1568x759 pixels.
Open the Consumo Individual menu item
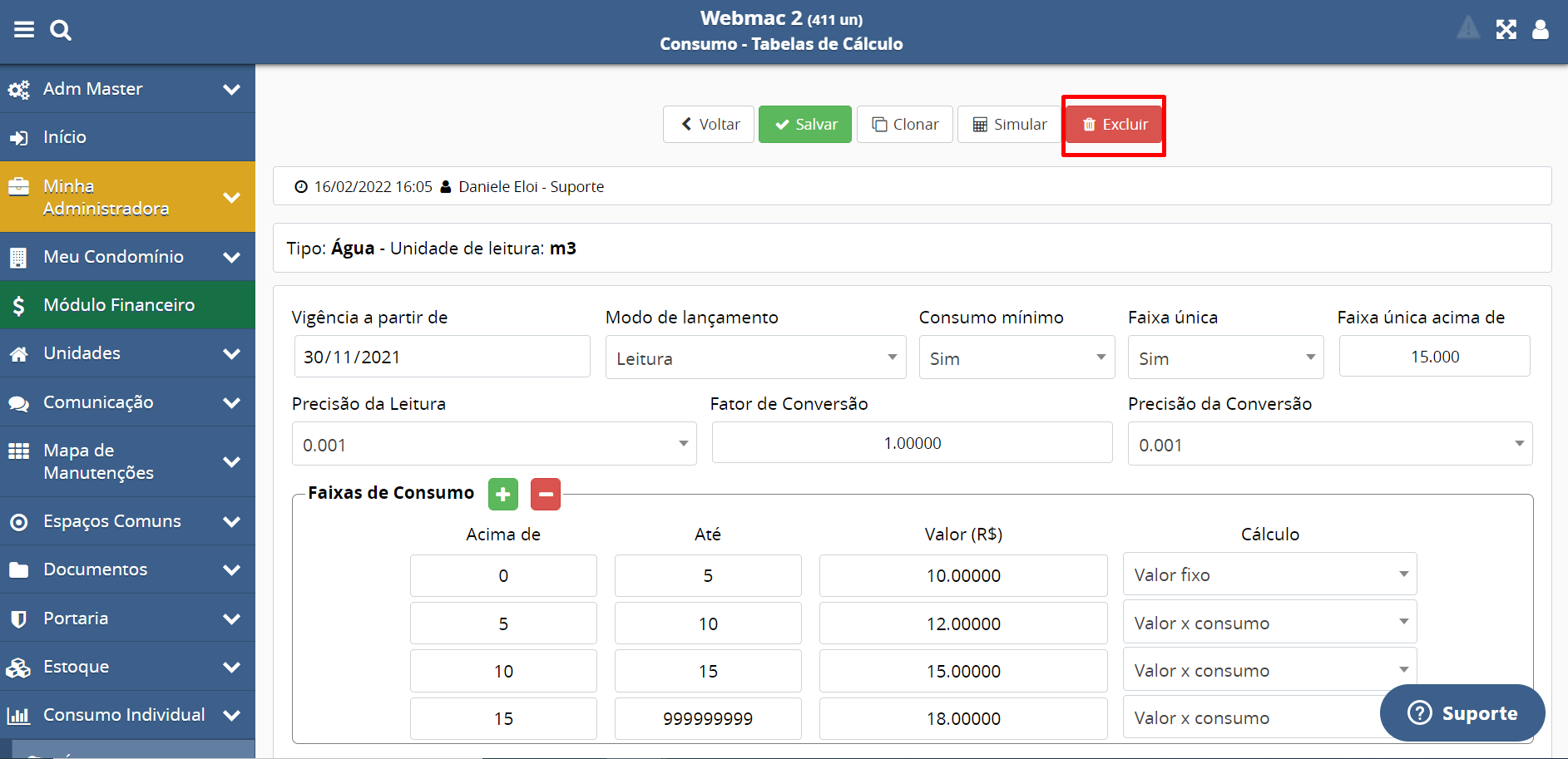[127, 715]
